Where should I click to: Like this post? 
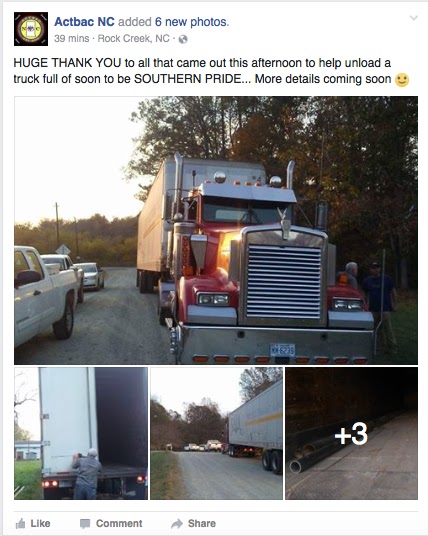click(33, 523)
